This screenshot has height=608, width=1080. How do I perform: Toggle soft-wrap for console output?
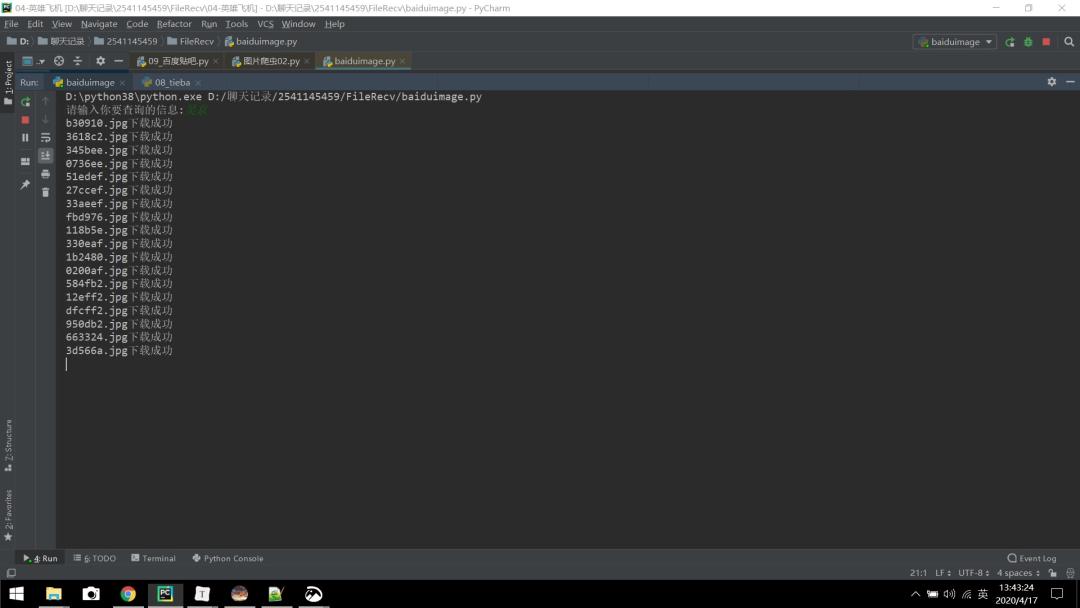tap(45, 138)
